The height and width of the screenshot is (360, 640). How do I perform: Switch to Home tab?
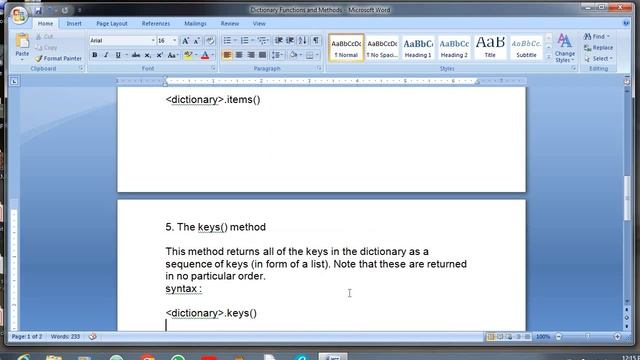point(45,24)
